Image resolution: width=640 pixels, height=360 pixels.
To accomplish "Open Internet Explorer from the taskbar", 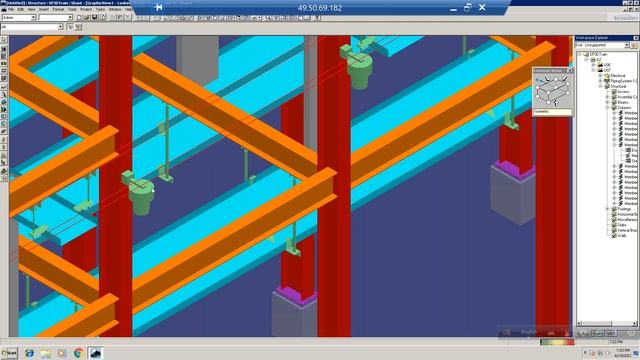I will tap(29, 353).
